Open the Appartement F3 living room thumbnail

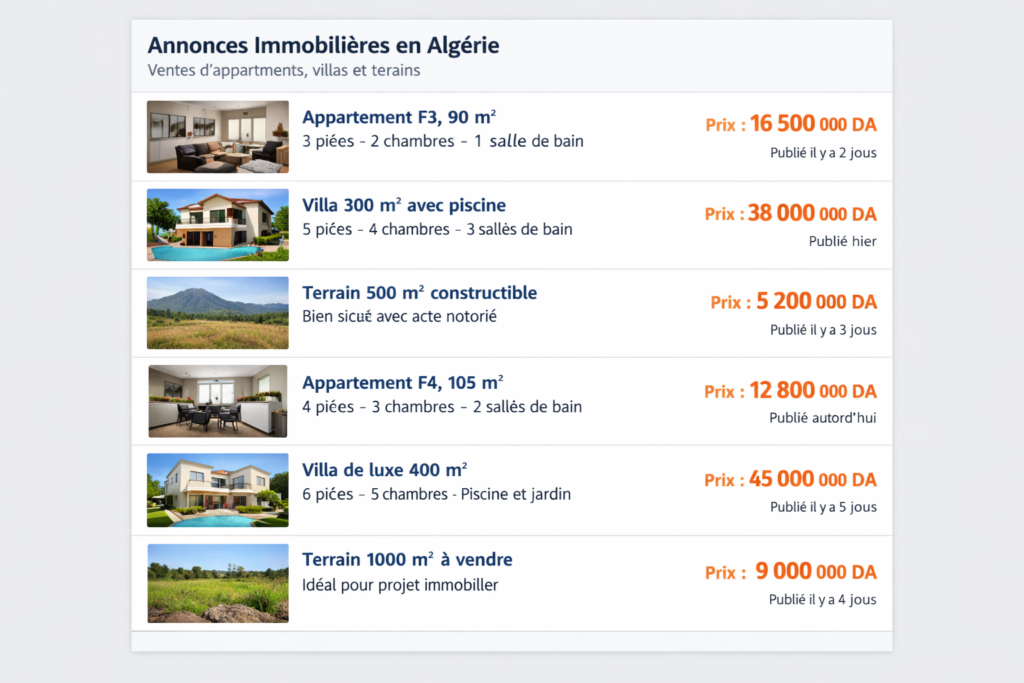217,136
